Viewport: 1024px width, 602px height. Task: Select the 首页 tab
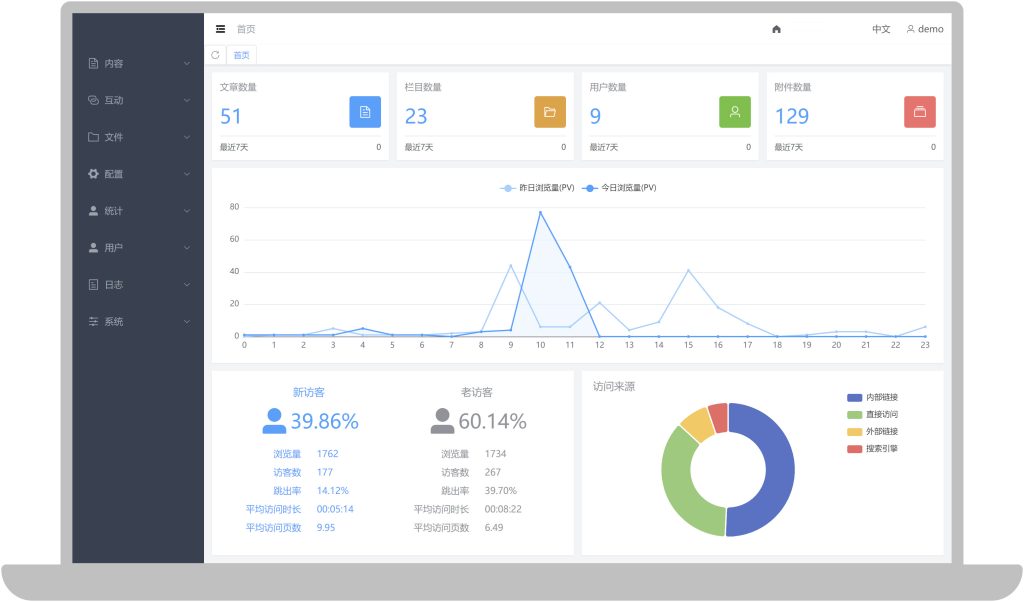(242, 55)
